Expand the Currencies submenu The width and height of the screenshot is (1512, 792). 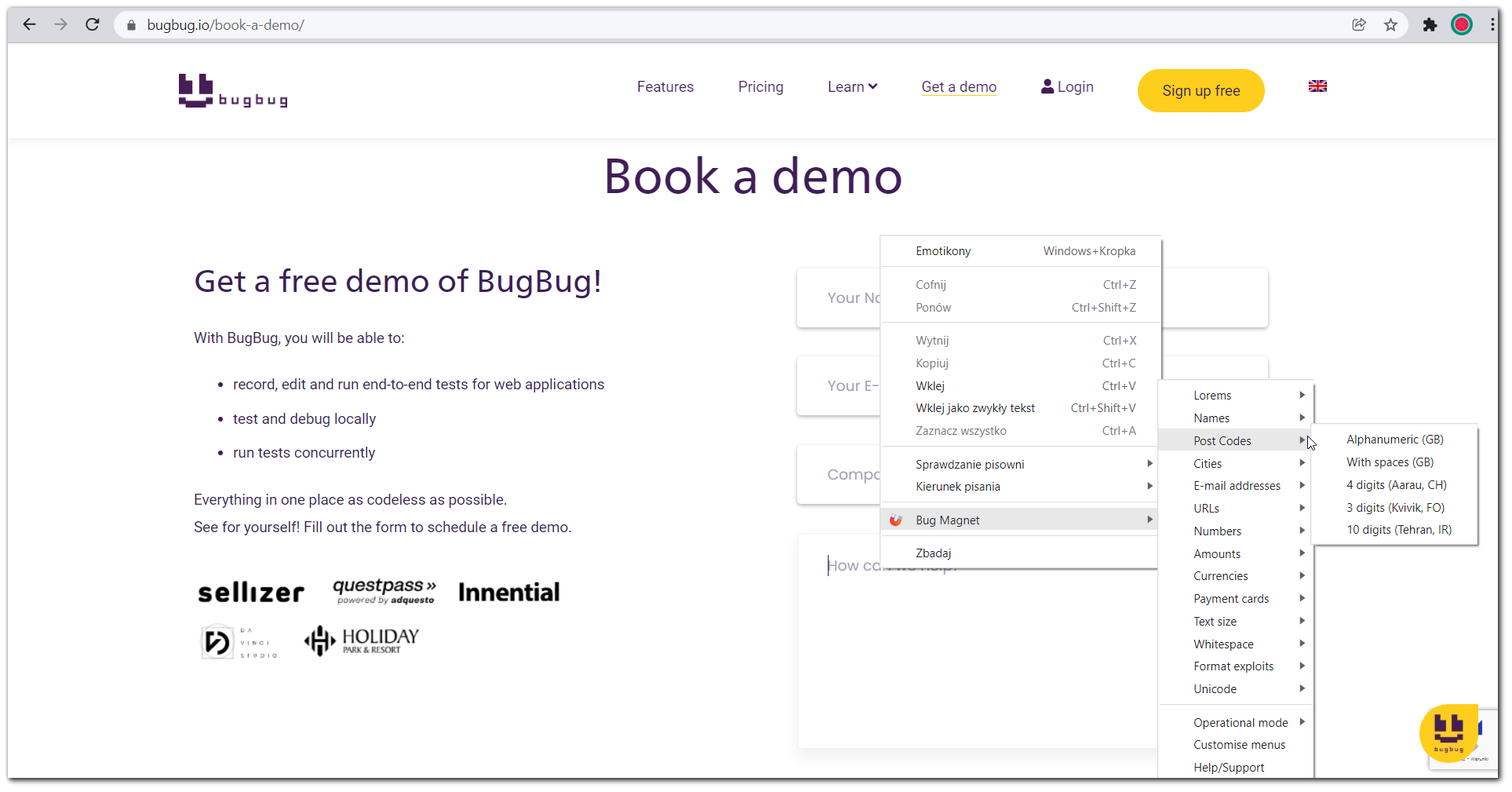click(1236, 576)
